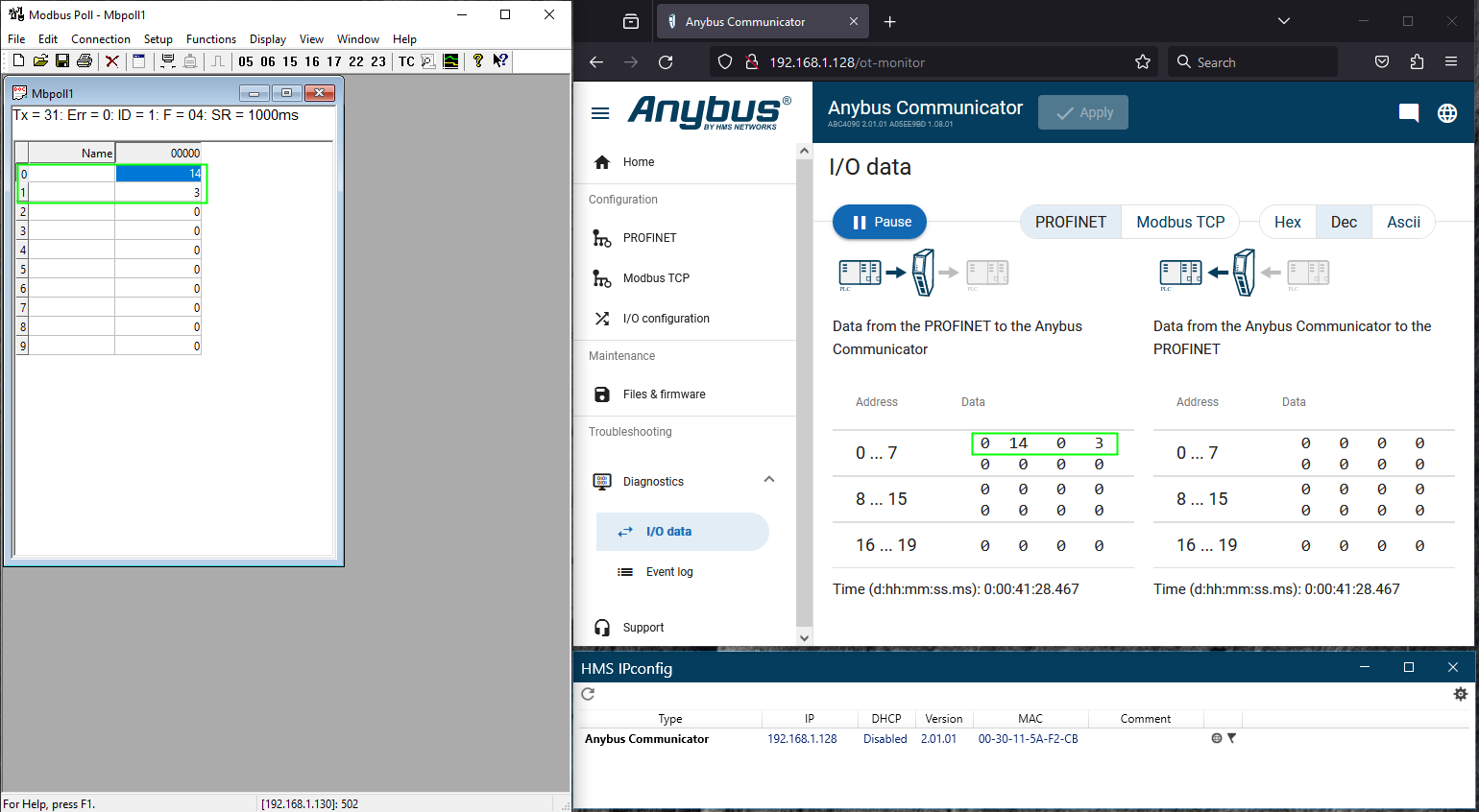Click the globe language icon

(x=1446, y=113)
